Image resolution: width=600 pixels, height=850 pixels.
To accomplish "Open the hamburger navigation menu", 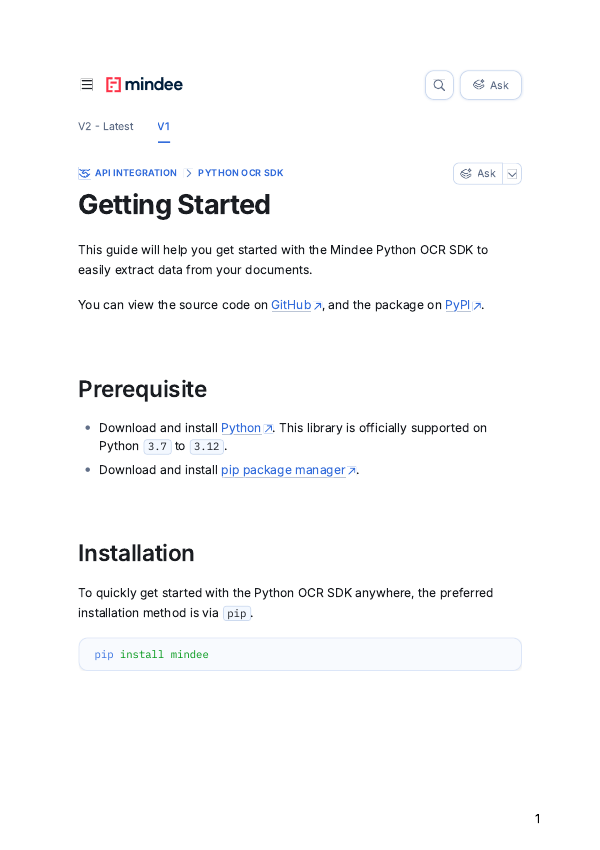I will (87, 84).
